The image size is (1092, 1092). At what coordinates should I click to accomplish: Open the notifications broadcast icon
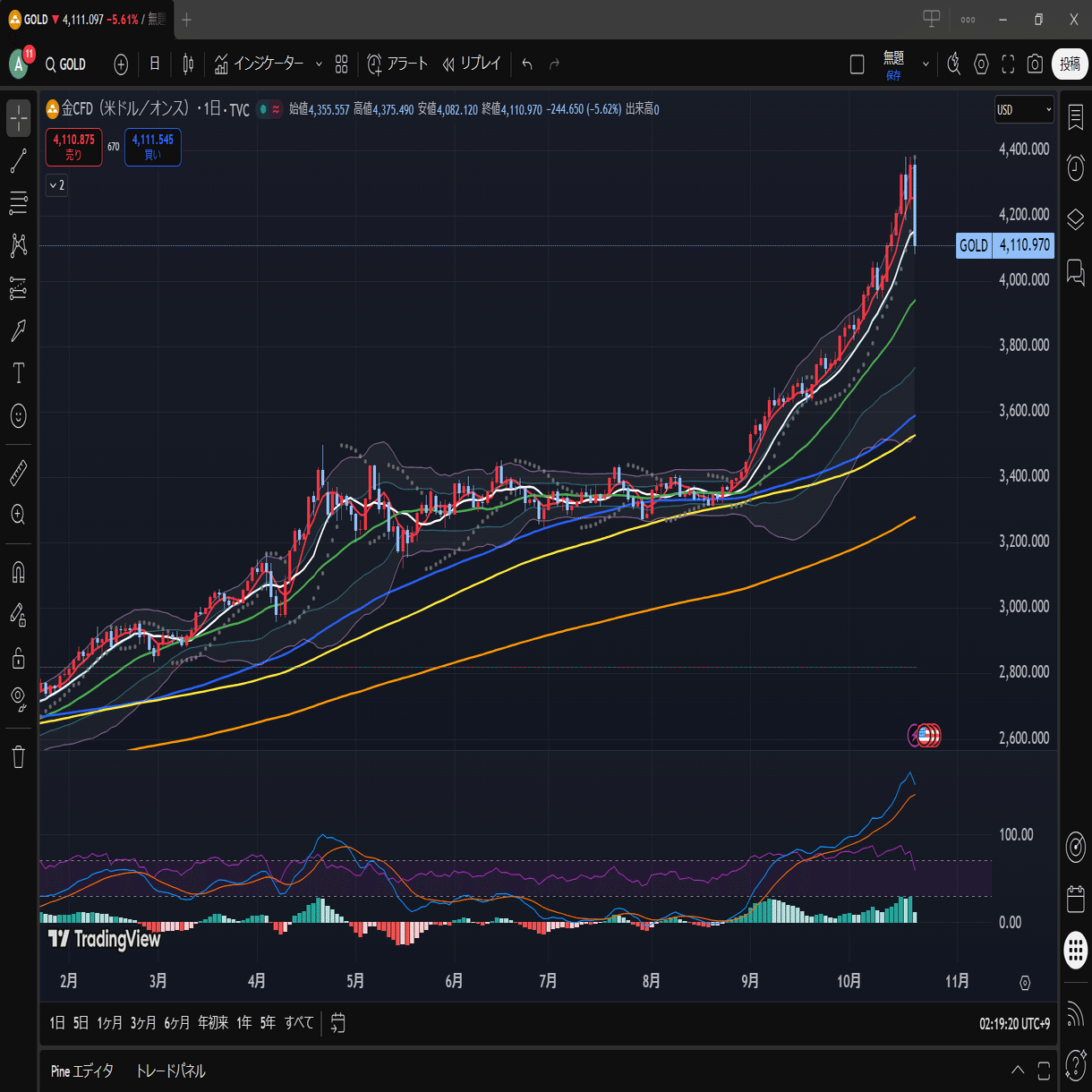point(1076,1014)
